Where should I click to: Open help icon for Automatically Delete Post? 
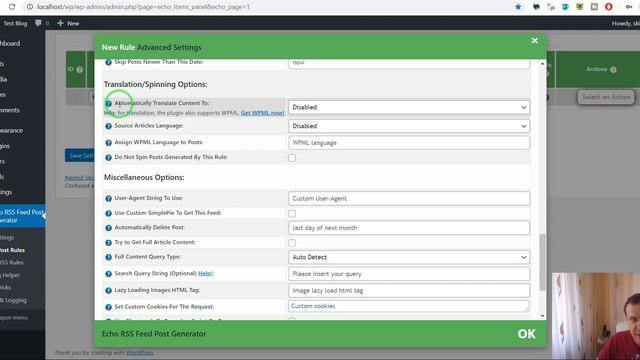click(109, 228)
